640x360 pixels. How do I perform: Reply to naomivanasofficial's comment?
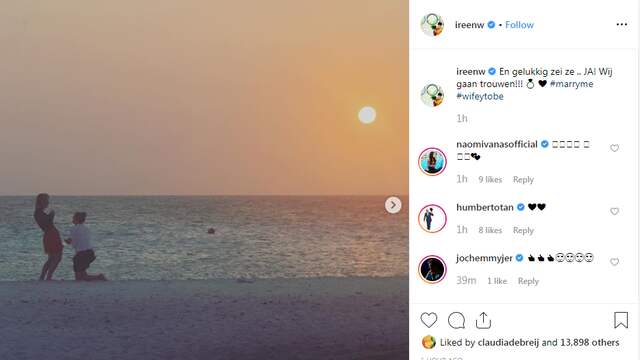(523, 180)
